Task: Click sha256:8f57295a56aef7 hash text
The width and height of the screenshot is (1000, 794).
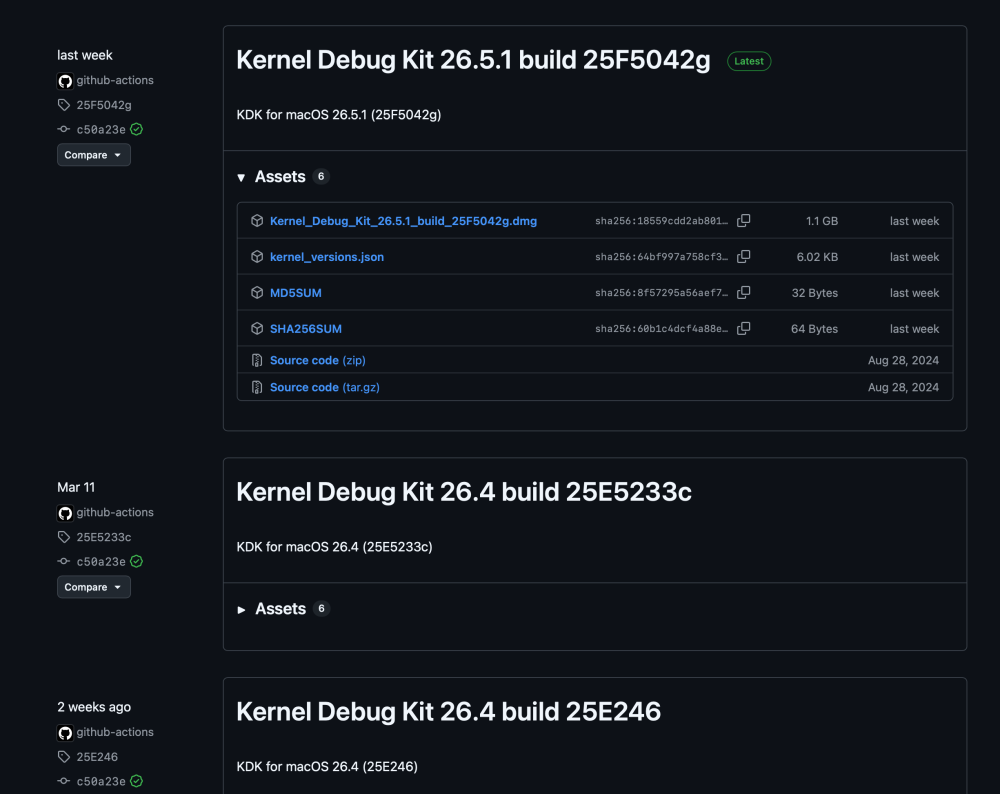Action: 661,293
